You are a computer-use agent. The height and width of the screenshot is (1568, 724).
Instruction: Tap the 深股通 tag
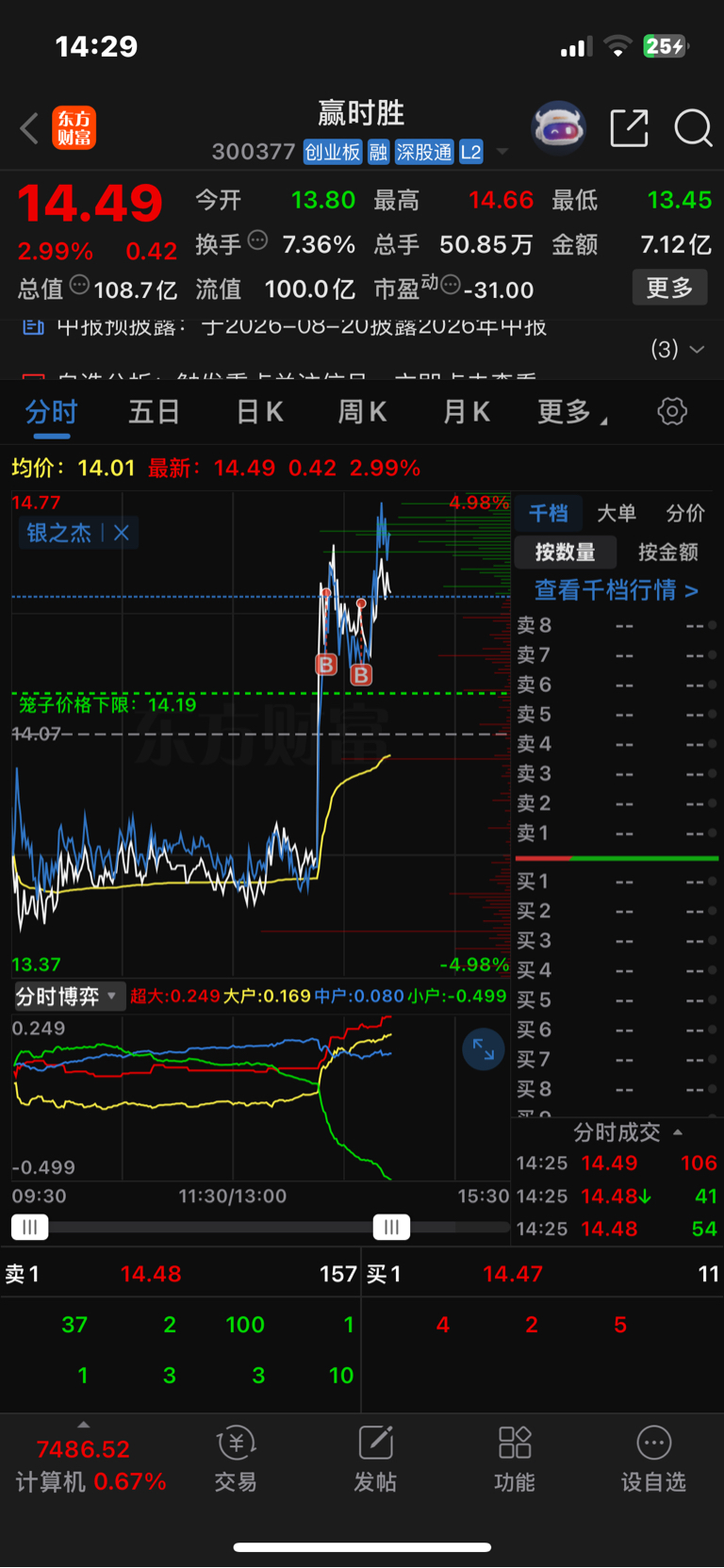[x=424, y=152]
